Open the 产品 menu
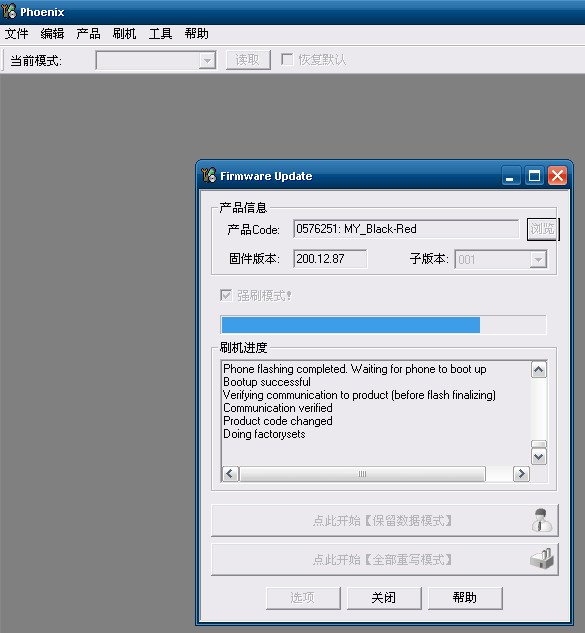The width and height of the screenshot is (585, 633). point(88,34)
